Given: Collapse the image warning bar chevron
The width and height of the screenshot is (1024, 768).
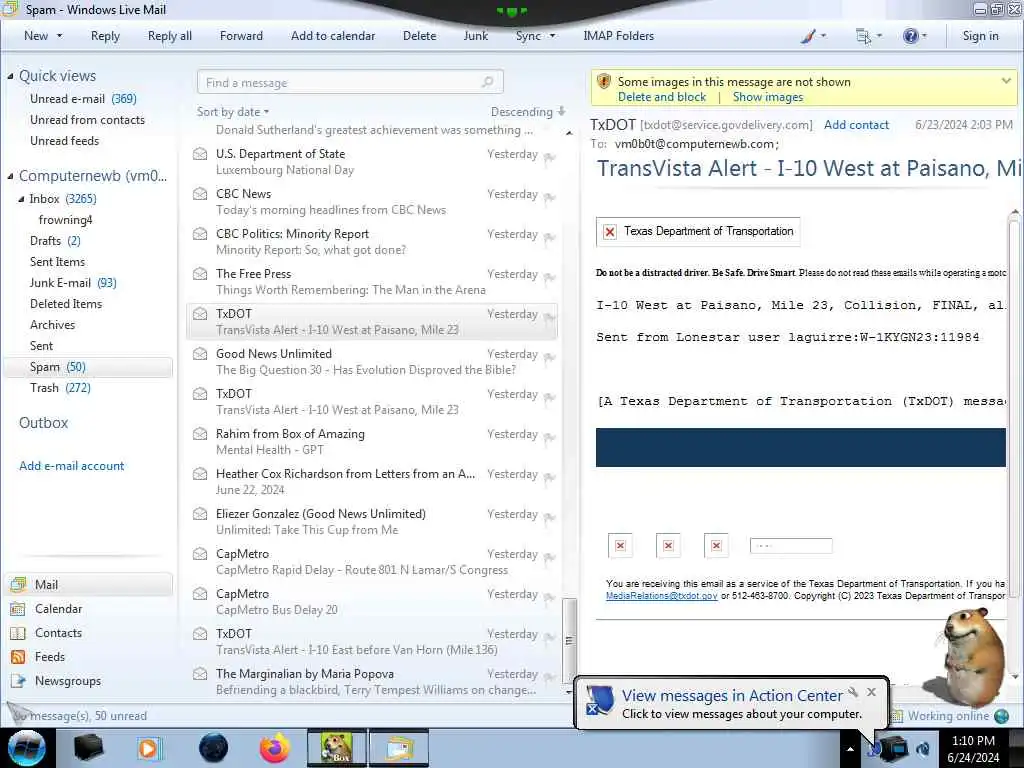Looking at the screenshot, I should [1006, 81].
